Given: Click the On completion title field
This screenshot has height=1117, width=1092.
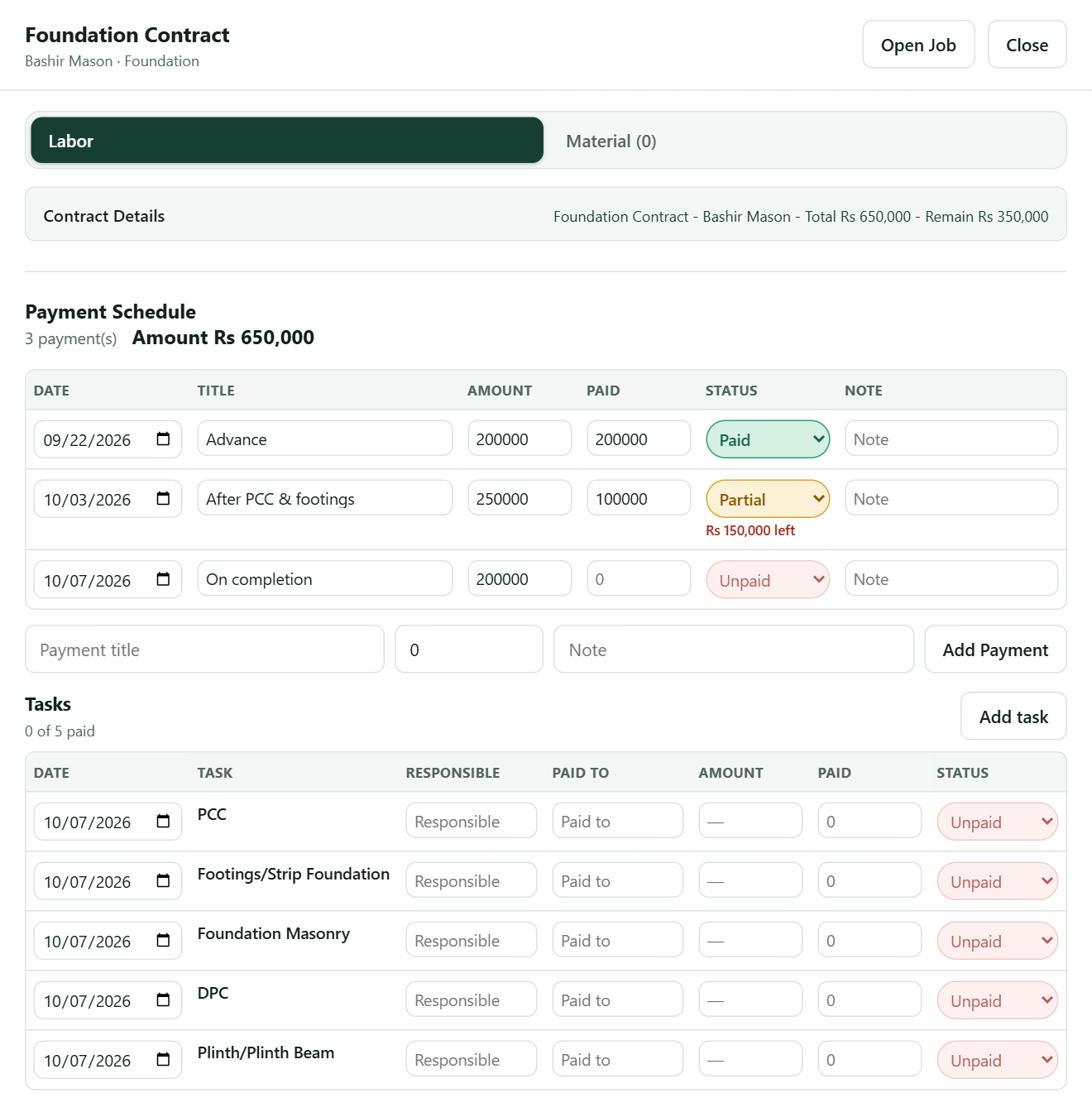Looking at the screenshot, I should click(325, 578).
